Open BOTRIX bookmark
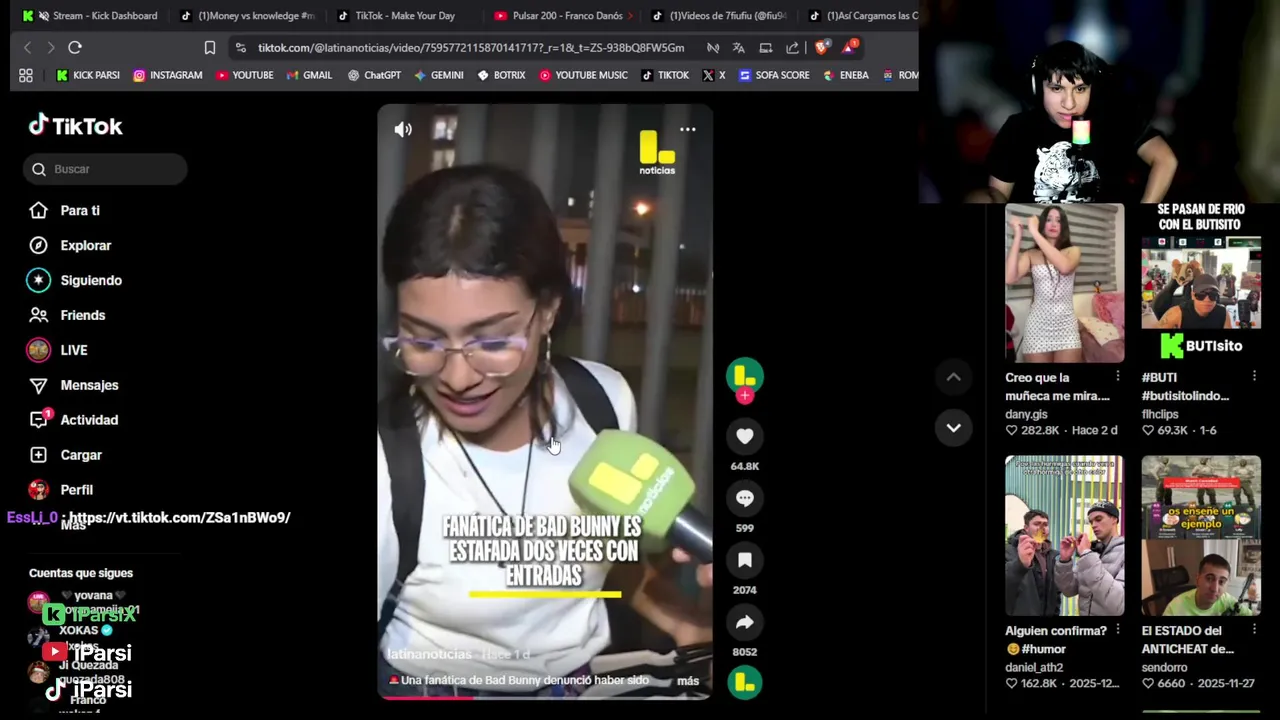Screen dimensions: 1280x720 click(501, 75)
